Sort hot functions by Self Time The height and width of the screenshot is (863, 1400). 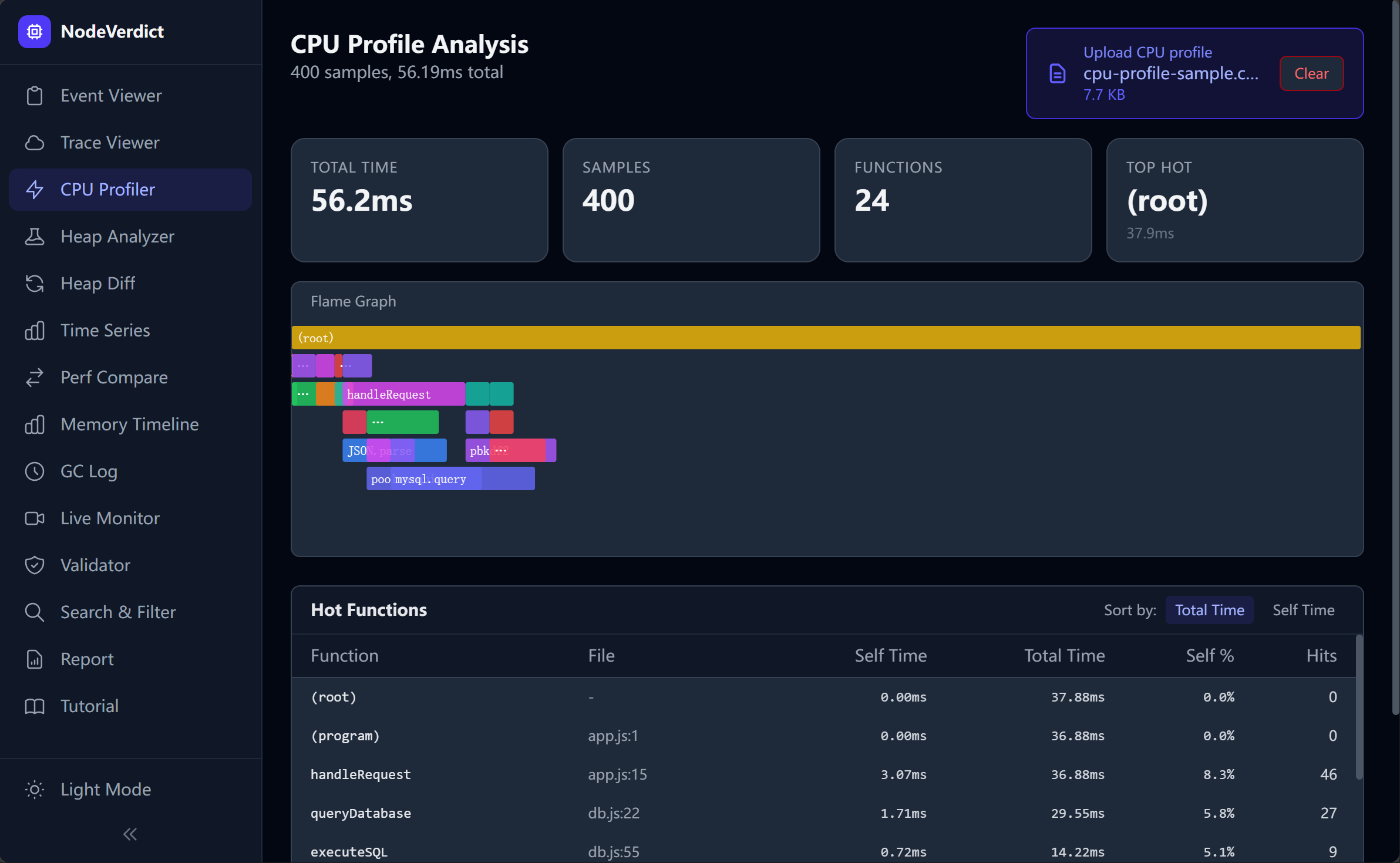click(1303, 610)
